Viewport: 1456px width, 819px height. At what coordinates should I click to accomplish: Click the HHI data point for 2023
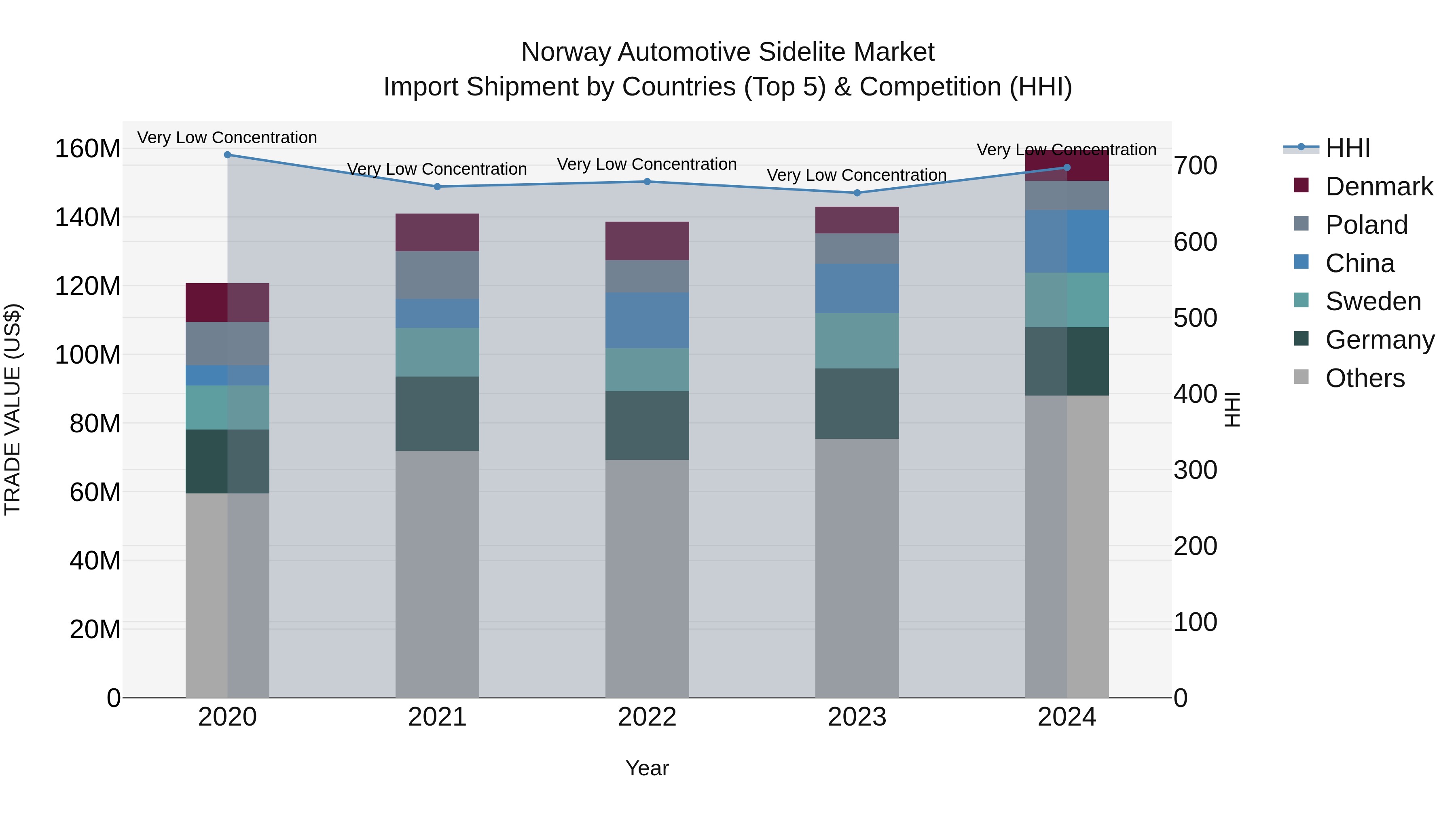coord(857,193)
